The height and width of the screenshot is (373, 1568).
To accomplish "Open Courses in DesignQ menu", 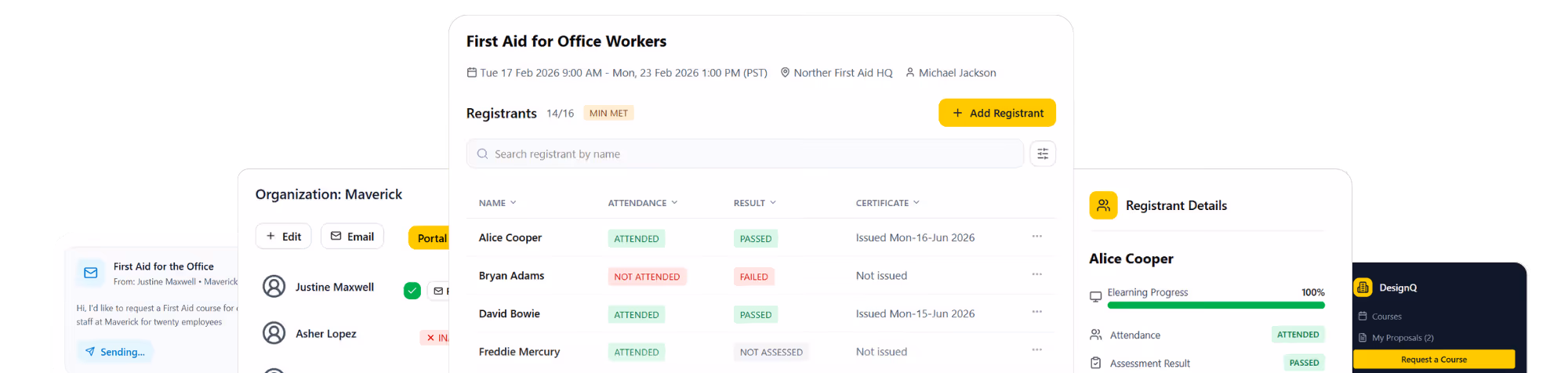I will click(x=1386, y=317).
